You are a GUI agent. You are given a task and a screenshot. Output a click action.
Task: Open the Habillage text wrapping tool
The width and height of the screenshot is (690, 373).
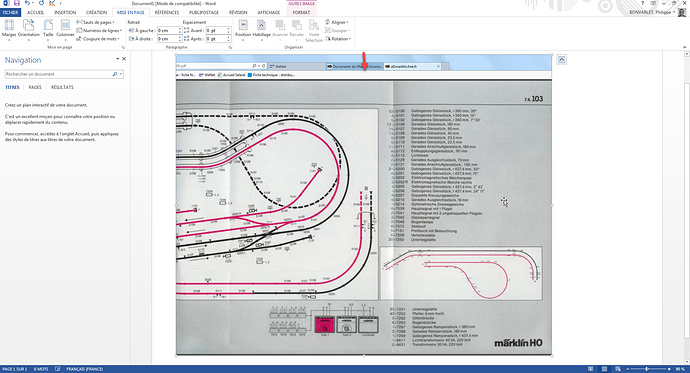[261, 29]
